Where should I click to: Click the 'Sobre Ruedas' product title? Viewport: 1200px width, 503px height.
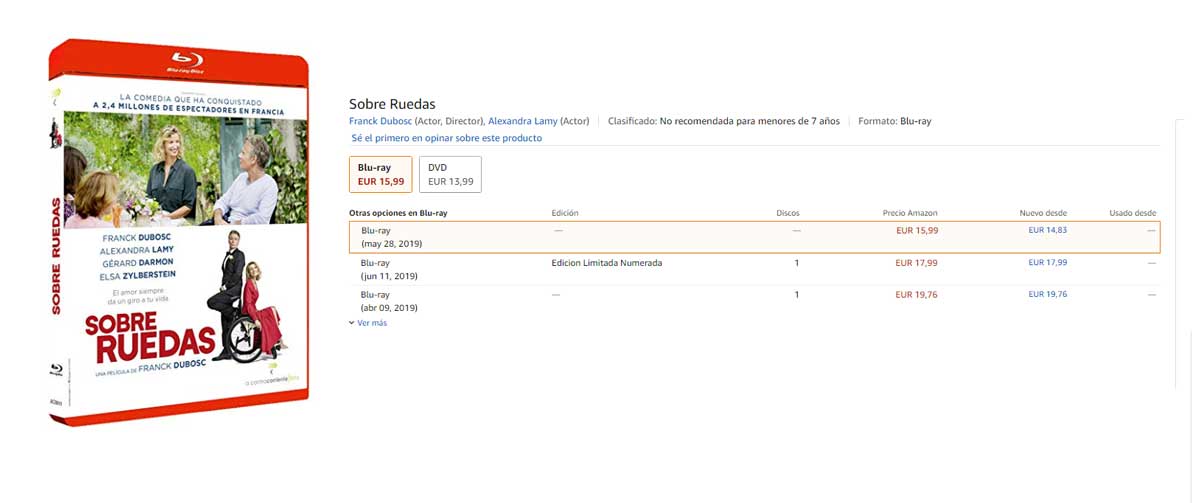392,104
